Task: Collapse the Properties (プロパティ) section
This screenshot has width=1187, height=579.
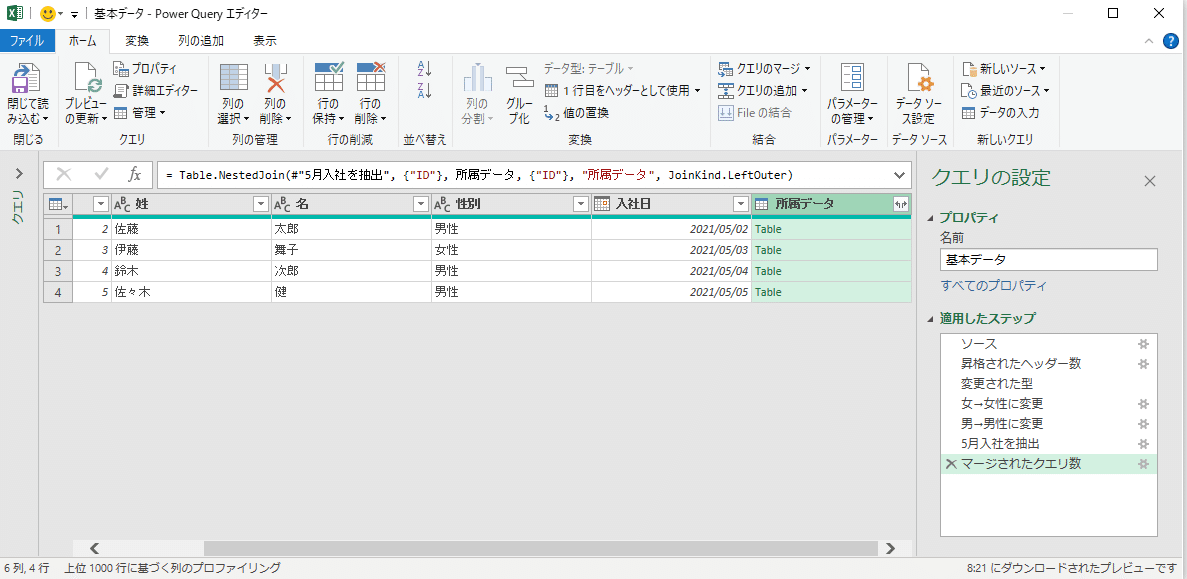Action: pyautogui.click(x=930, y=218)
